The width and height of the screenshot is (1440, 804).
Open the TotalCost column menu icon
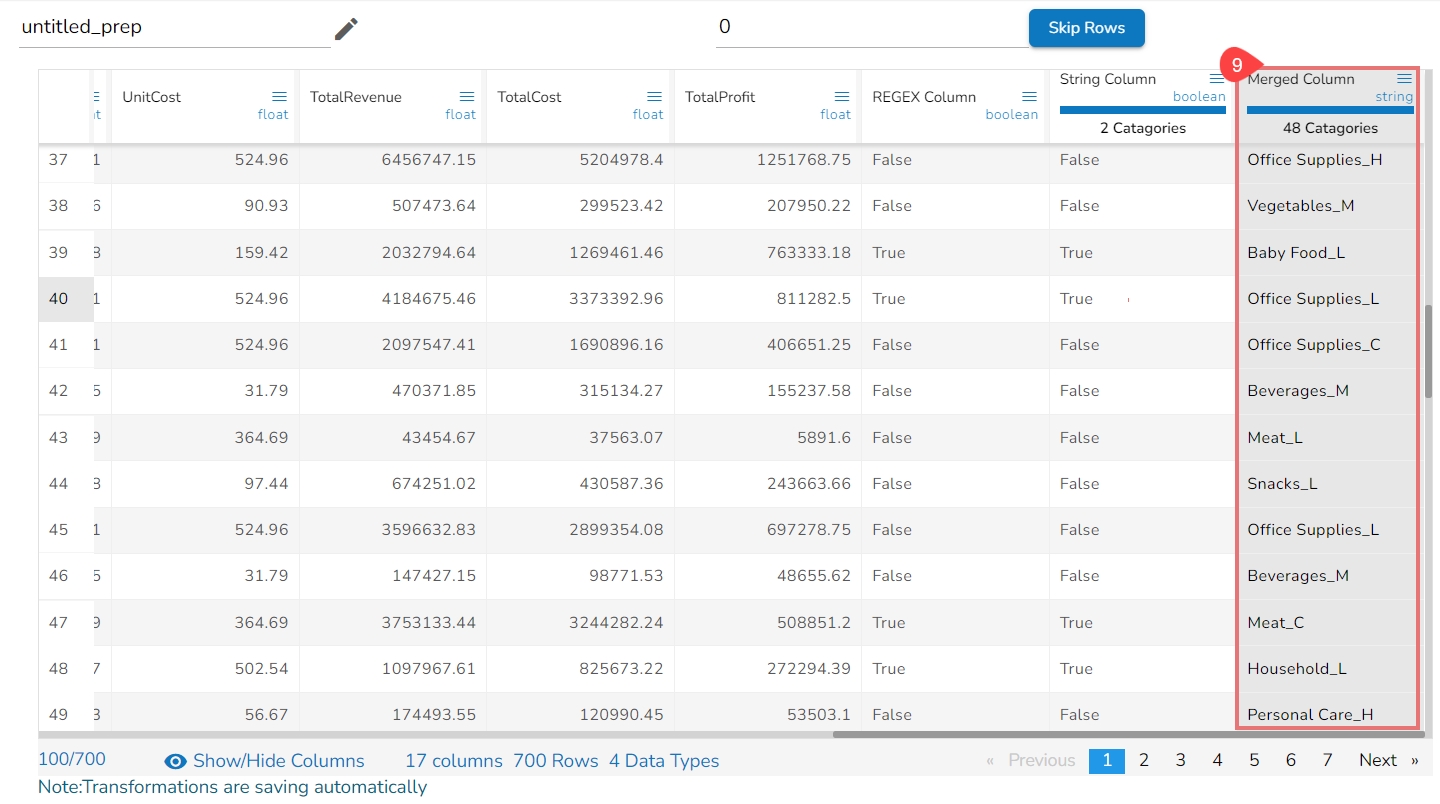point(654,97)
